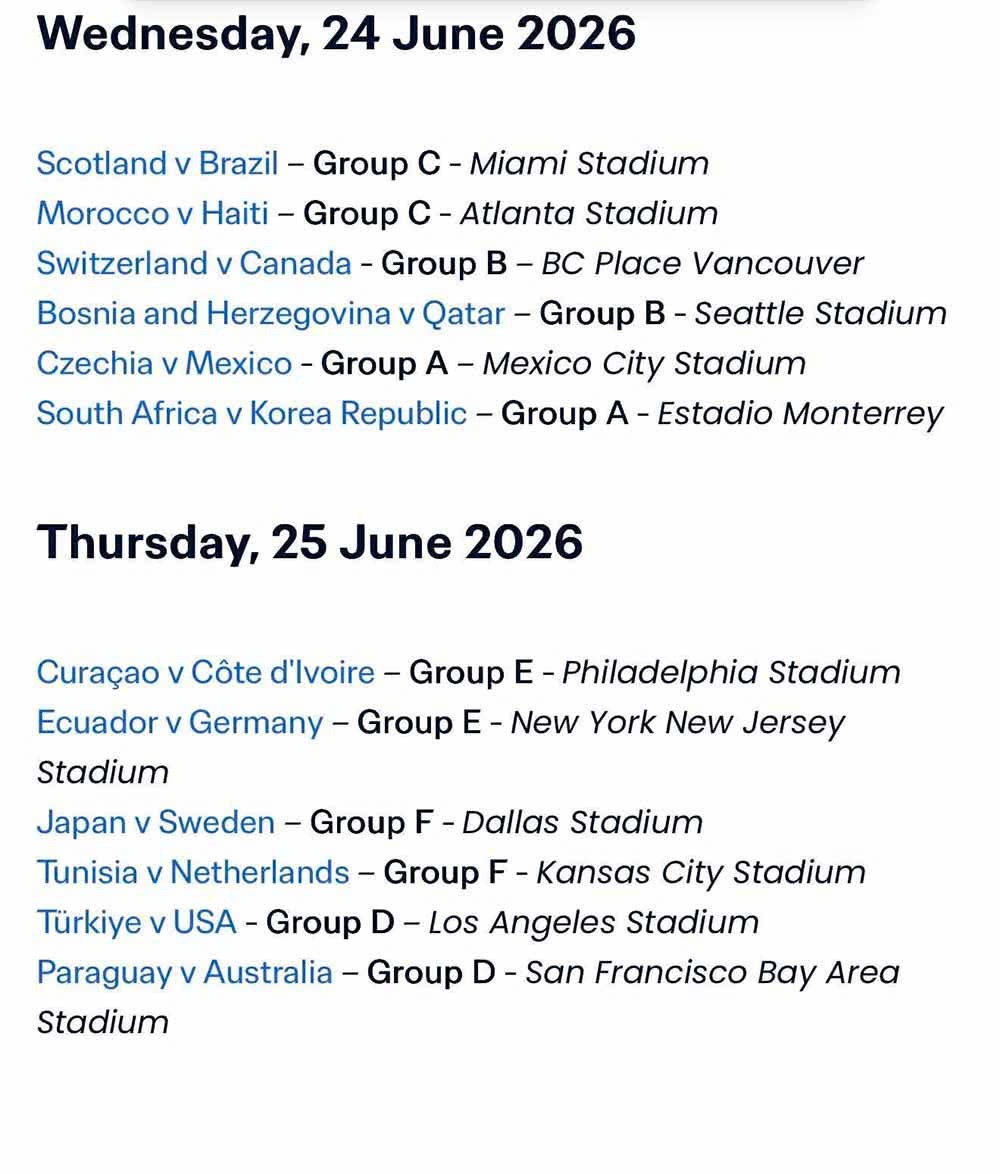The image size is (1000, 1174).
Task: Click the Switzerland v Canada fixture link
Action: click(x=194, y=263)
